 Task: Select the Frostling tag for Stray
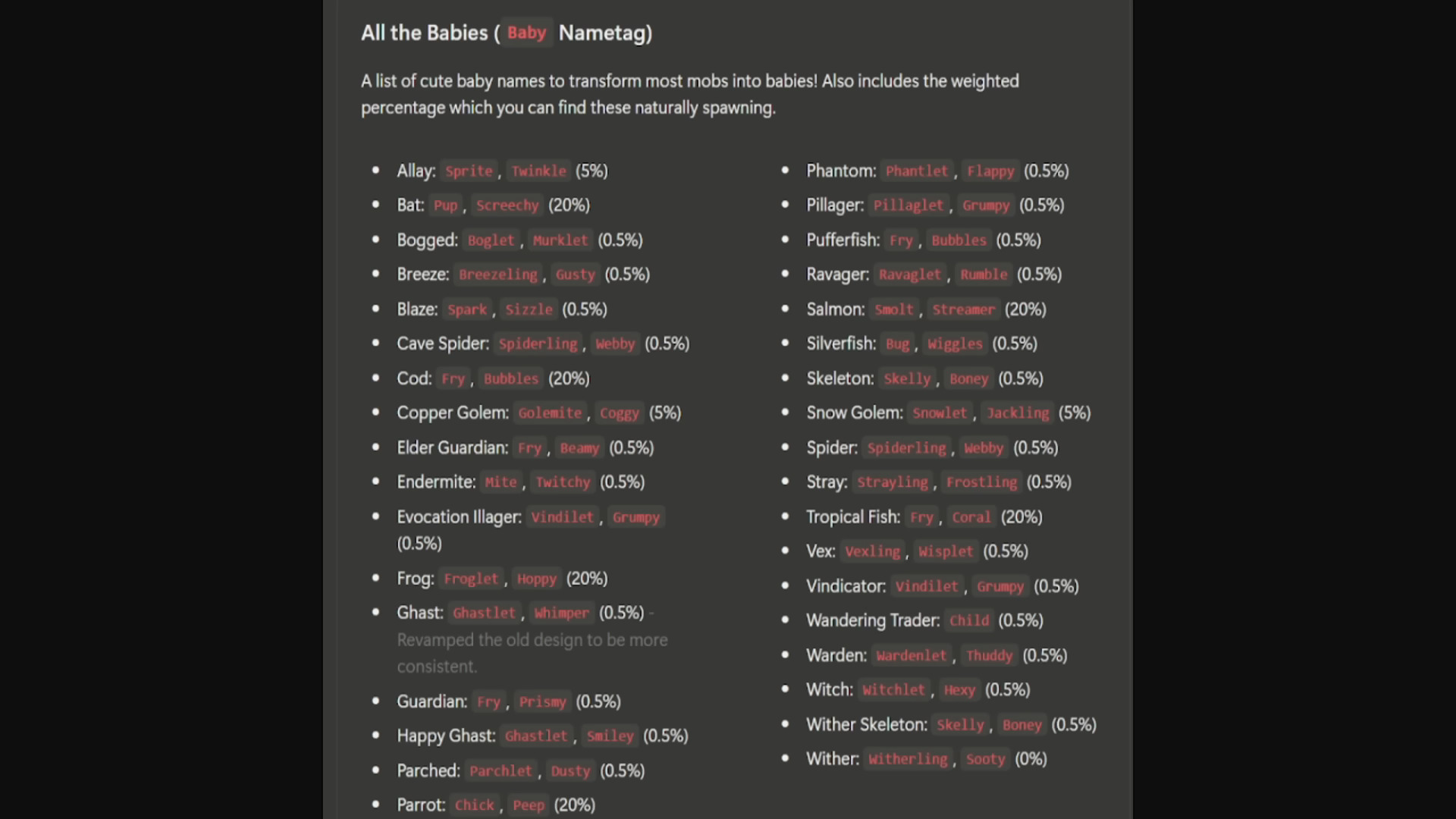pos(981,482)
